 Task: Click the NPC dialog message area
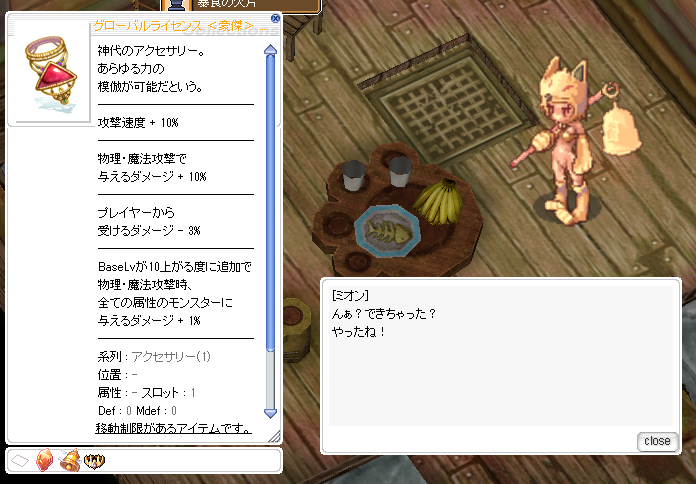tap(501, 355)
